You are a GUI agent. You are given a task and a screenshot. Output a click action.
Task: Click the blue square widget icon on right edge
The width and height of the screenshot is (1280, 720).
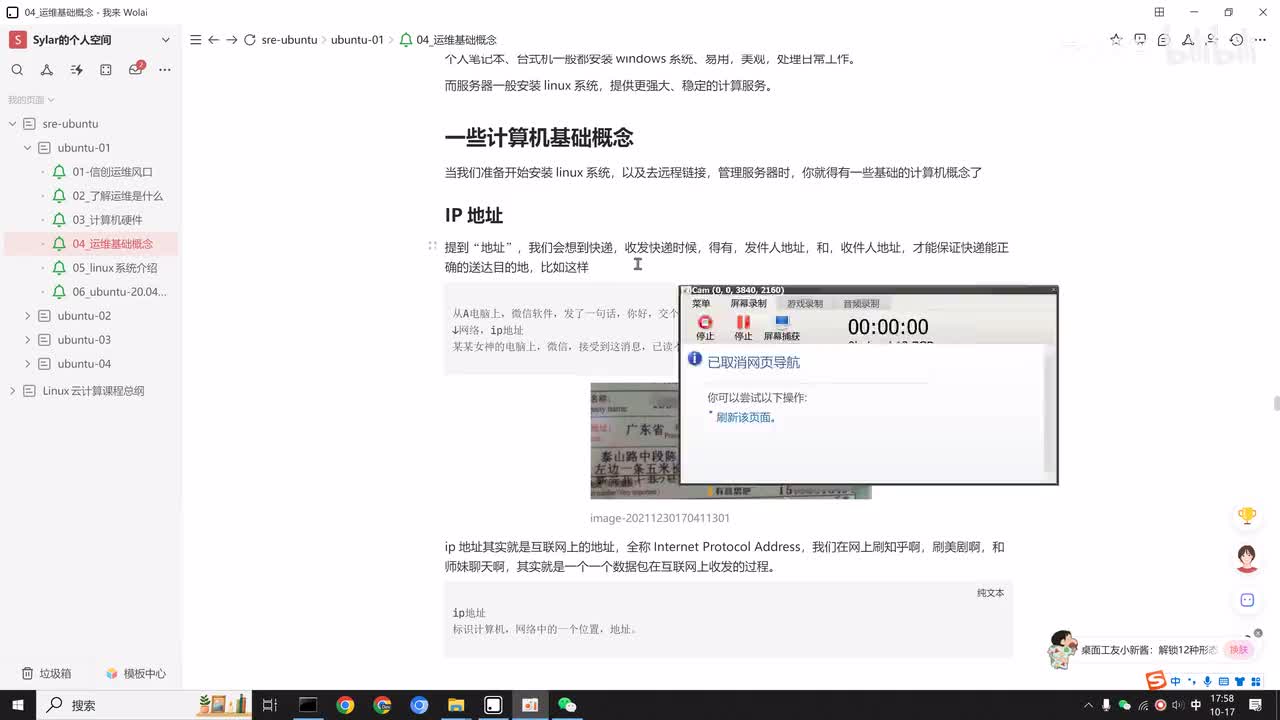1247,600
